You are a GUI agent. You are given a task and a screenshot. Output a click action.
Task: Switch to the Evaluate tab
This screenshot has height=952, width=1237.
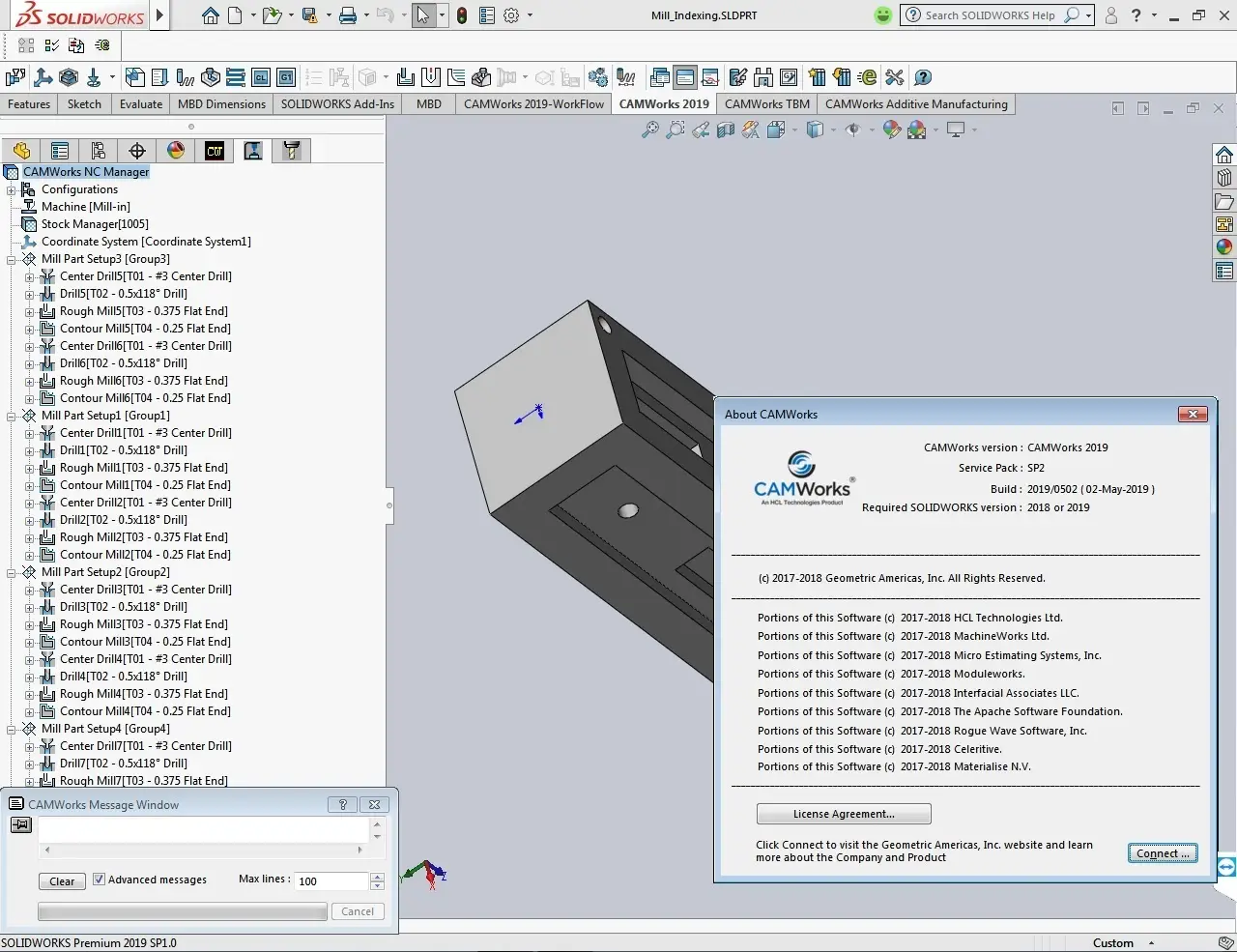tap(141, 104)
